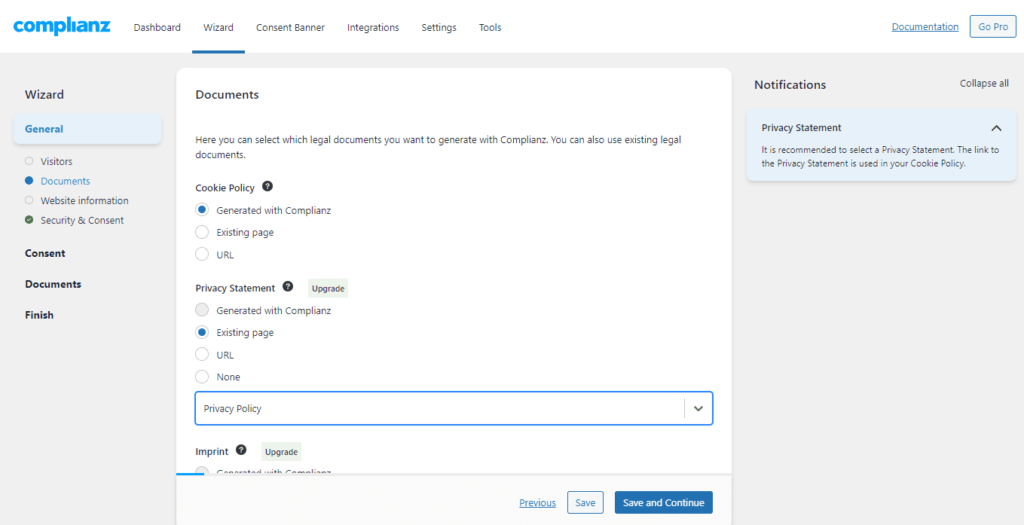Click help icon next to Privacy Statement
The width and height of the screenshot is (1024, 525).
288,287
